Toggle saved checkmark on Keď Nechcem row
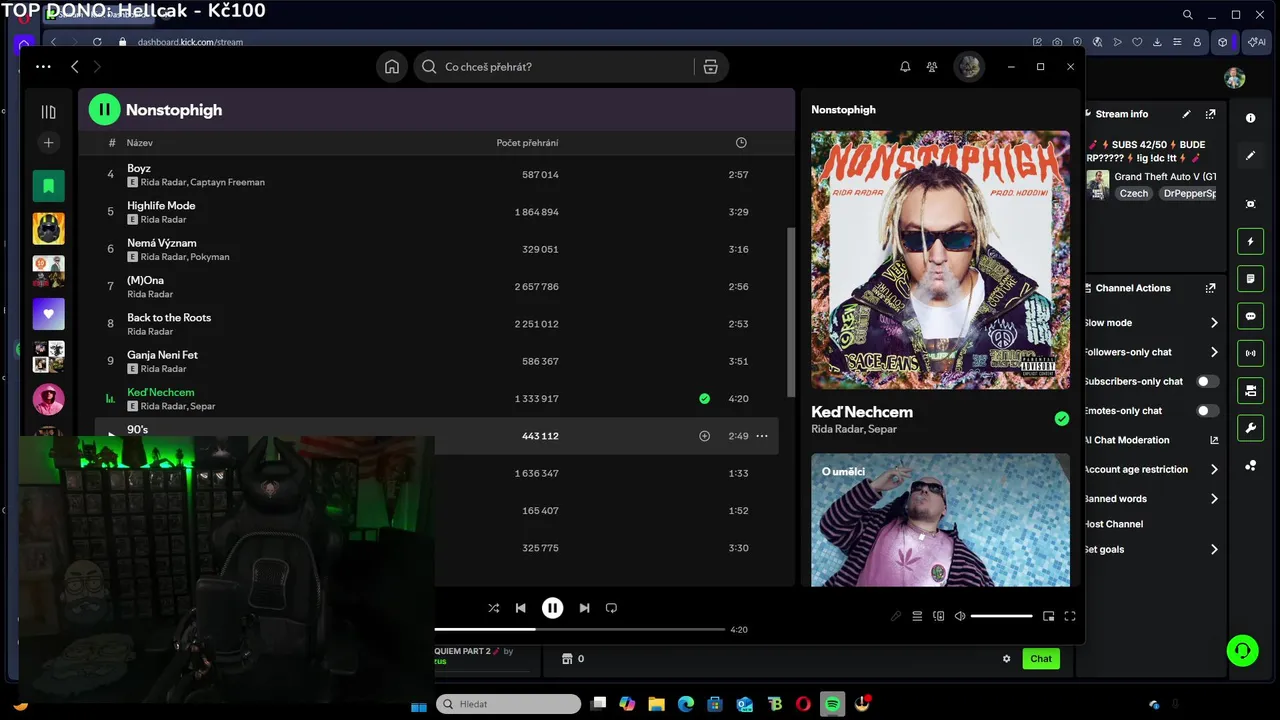 tap(704, 398)
